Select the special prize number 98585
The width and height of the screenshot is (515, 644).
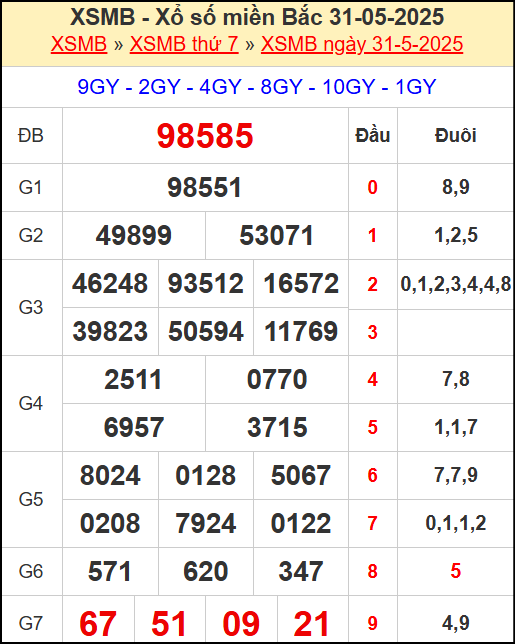coord(205,136)
